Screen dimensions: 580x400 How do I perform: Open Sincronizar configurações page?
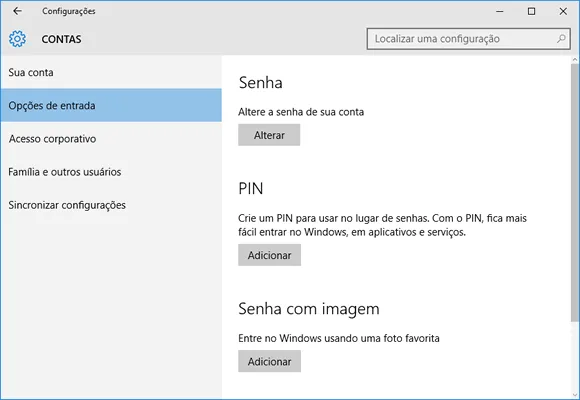[111, 205]
